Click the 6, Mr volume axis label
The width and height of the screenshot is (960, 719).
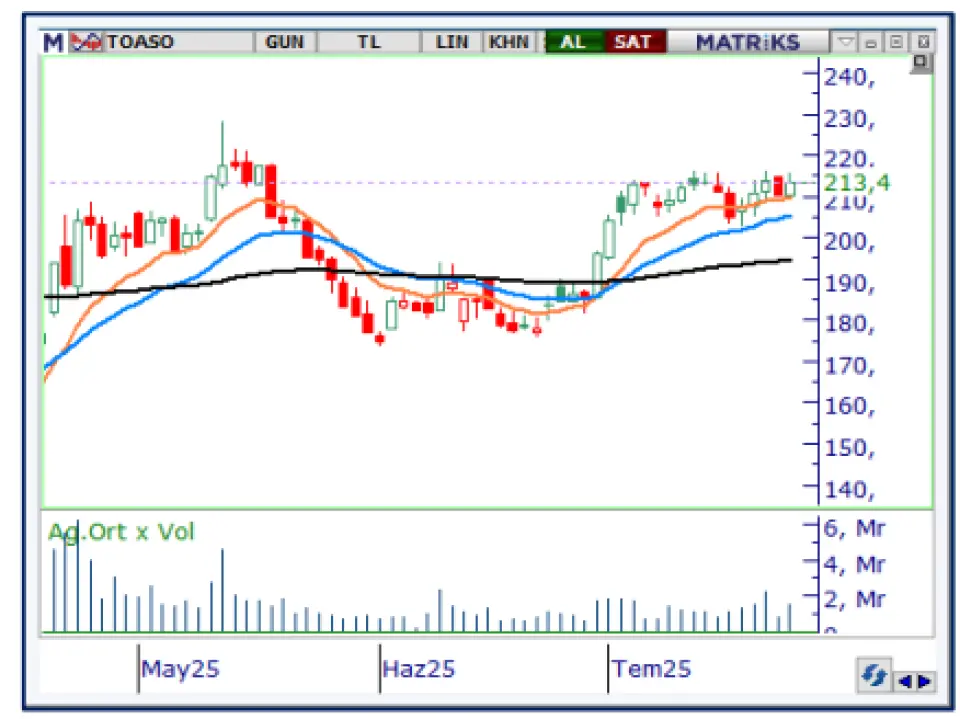[x=855, y=528]
